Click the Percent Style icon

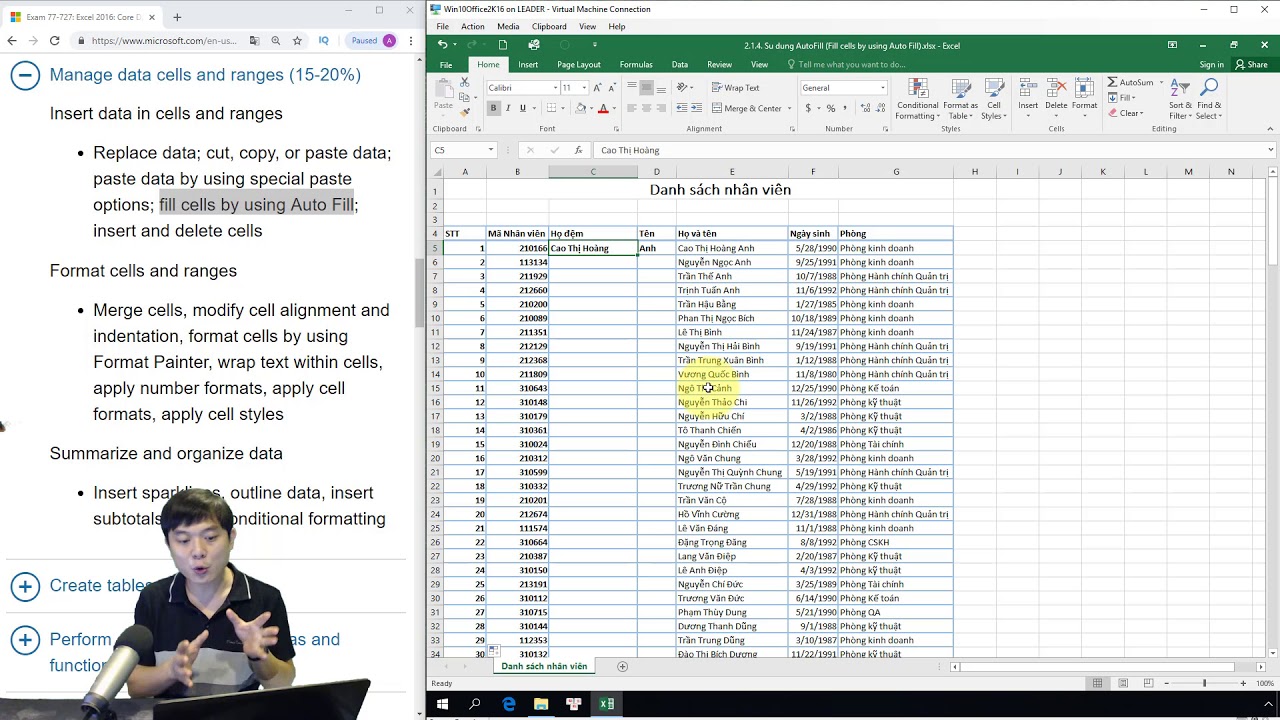point(831,108)
